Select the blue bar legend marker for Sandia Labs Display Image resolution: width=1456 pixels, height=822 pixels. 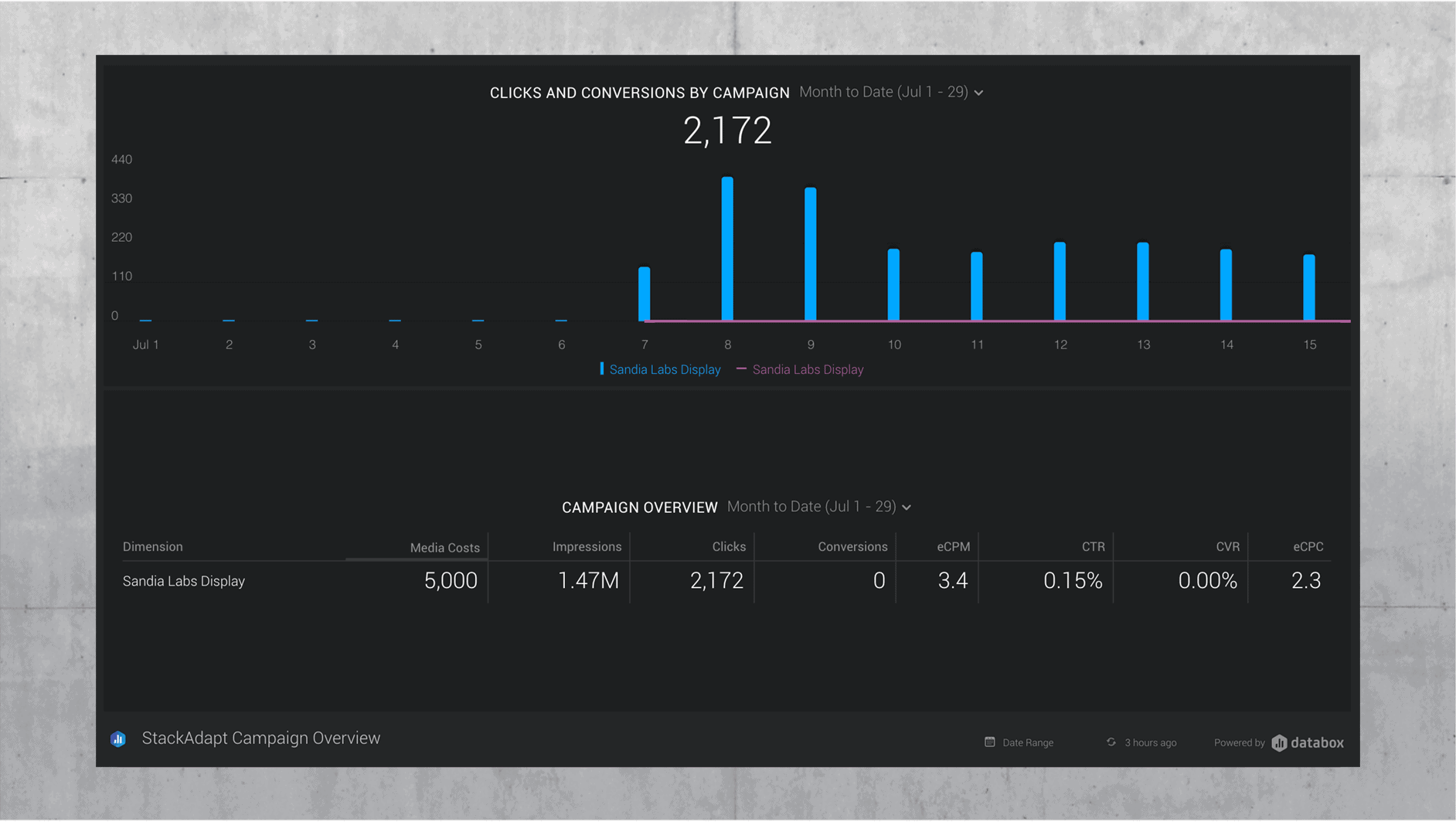(602, 369)
